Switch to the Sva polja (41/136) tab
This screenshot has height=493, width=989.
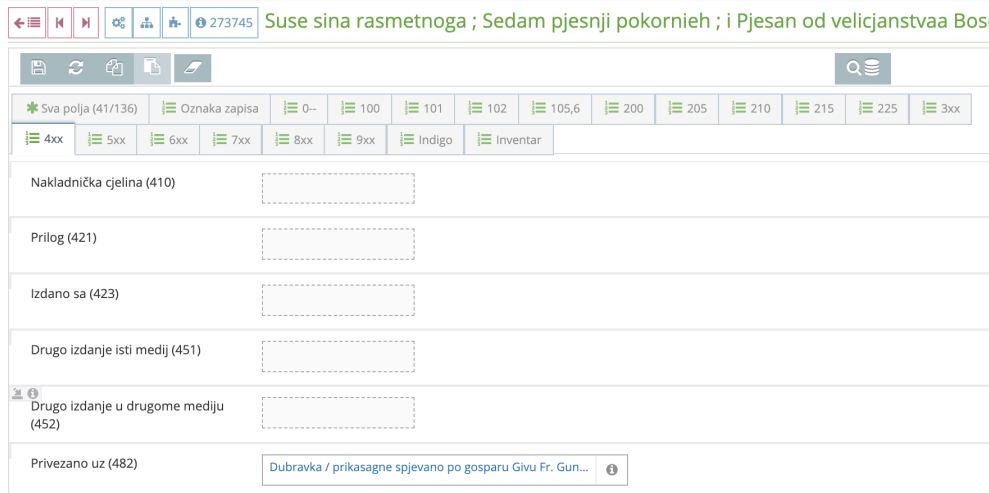[81, 108]
